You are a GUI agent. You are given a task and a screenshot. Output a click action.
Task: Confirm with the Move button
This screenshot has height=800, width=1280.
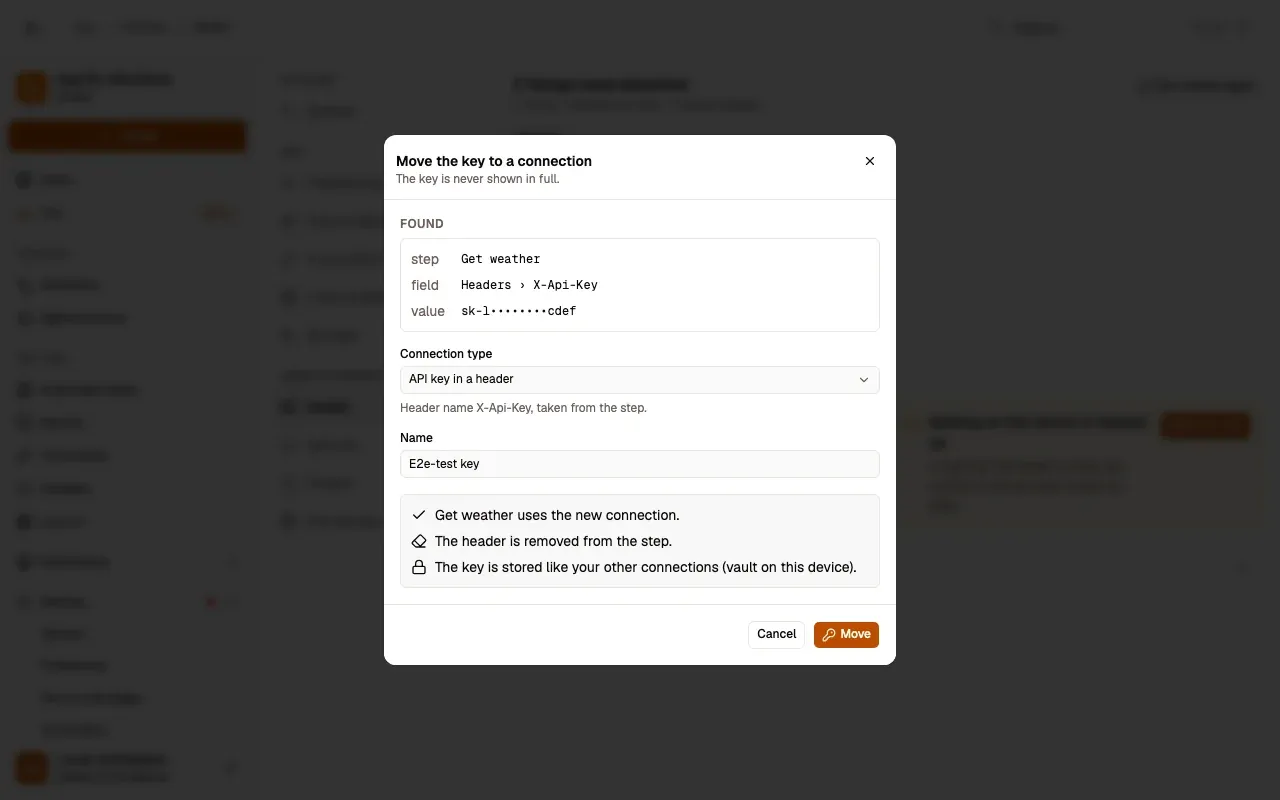coord(846,634)
